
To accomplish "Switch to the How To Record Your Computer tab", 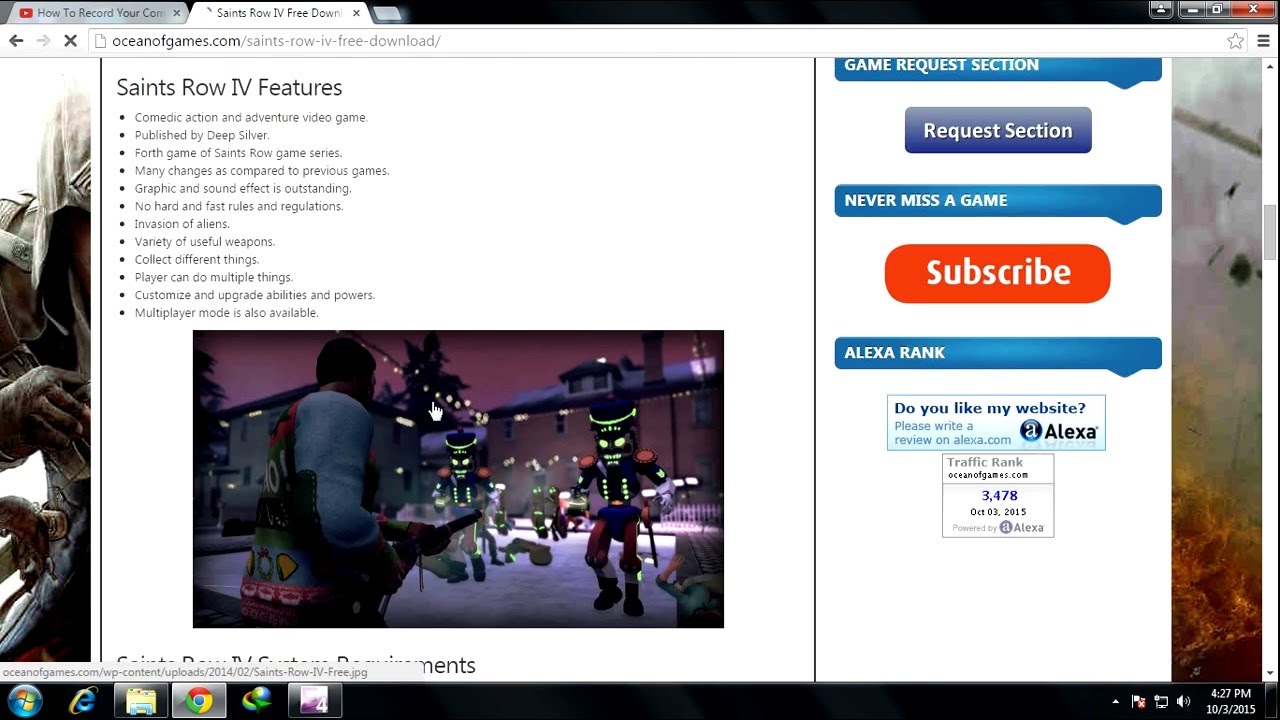I will 96,13.
